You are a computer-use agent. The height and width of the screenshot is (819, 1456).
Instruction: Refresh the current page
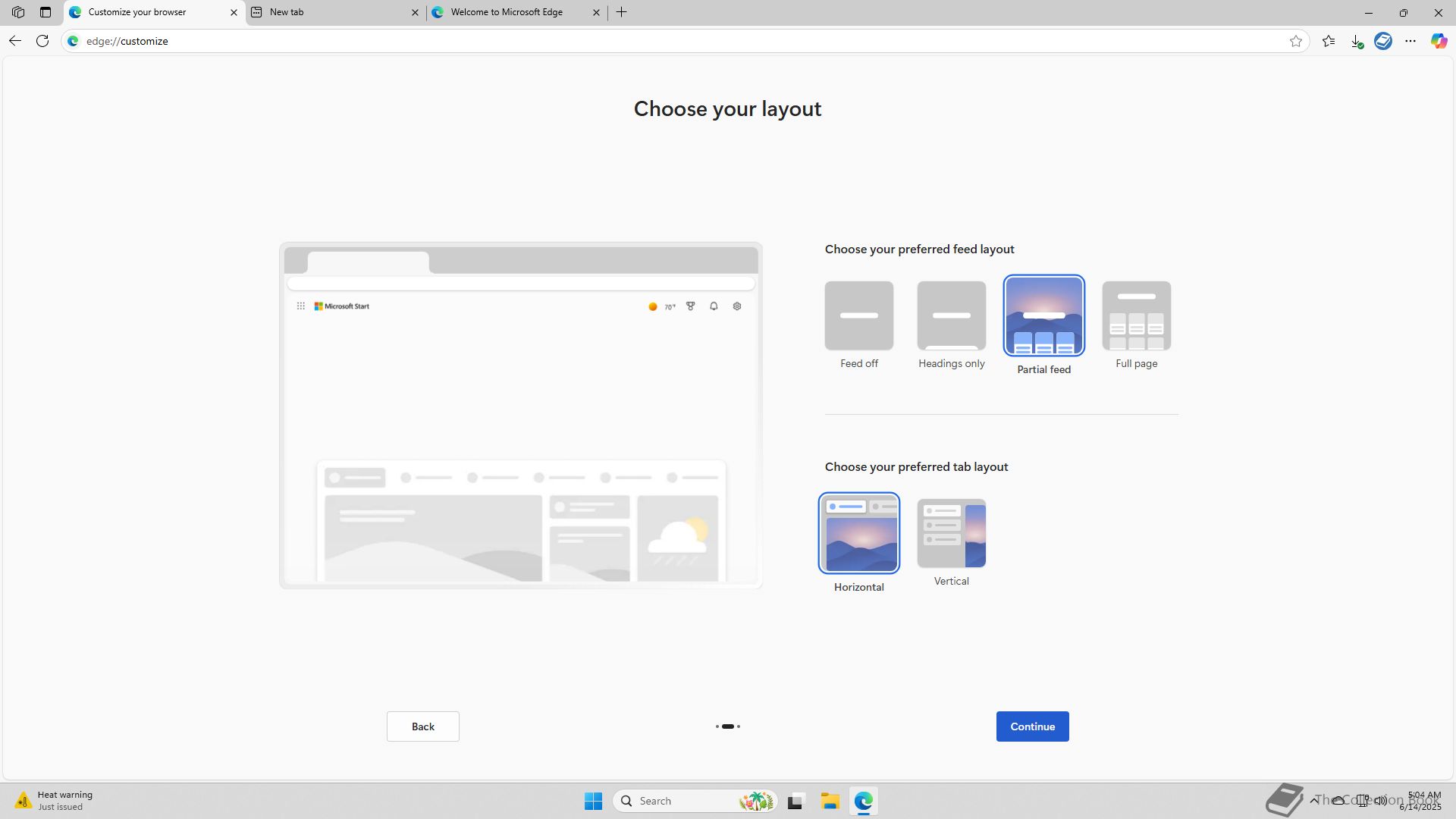tap(42, 41)
